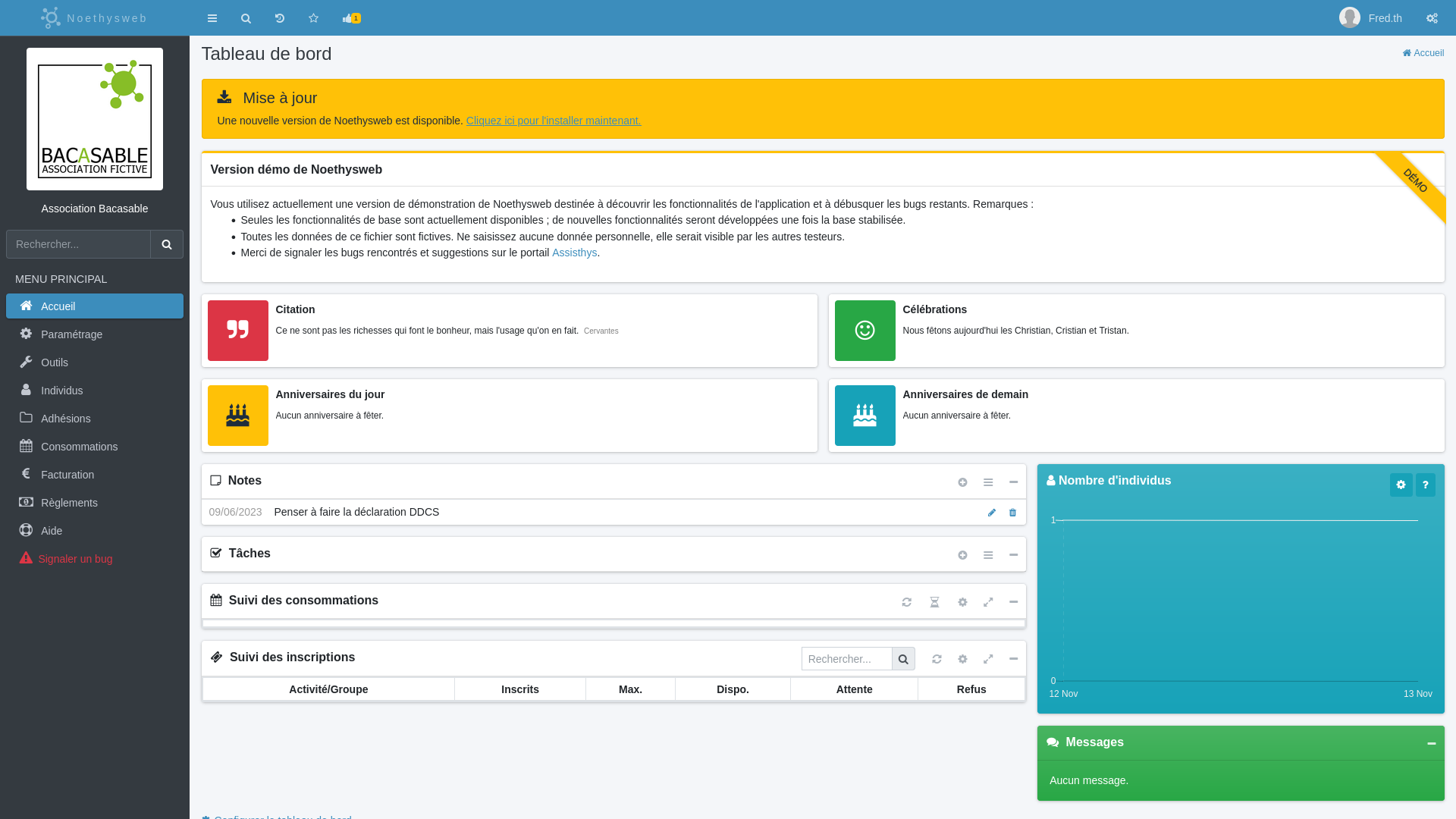
Task: Click the sidebar Rechercher search field
Action: click(x=78, y=244)
